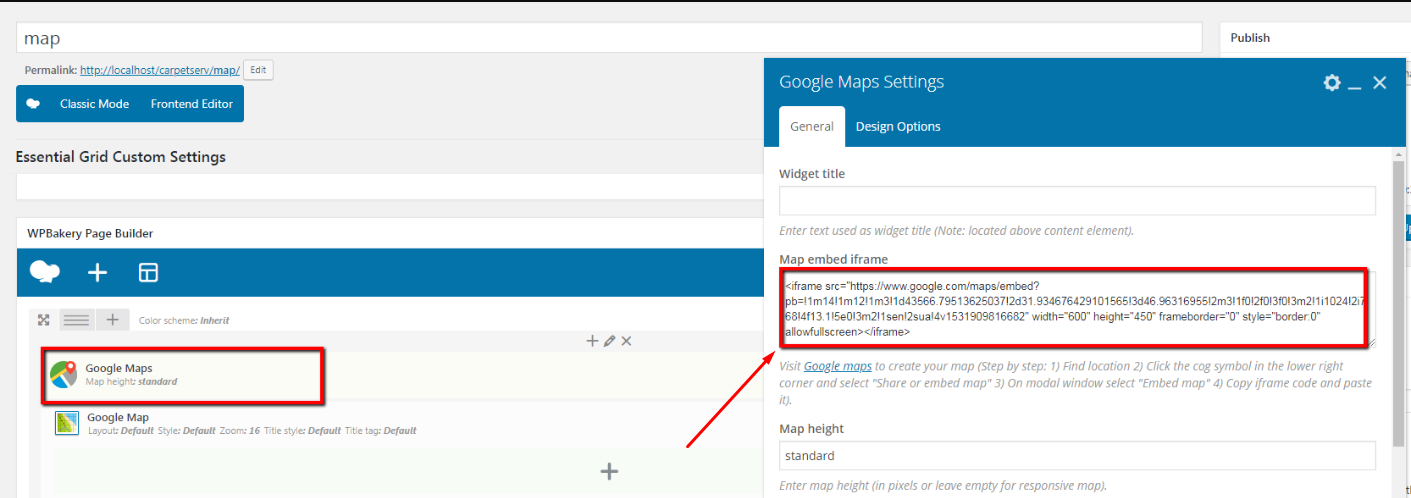Click the Widget title input field
The image size is (1411, 498).
click(1077, 201)
